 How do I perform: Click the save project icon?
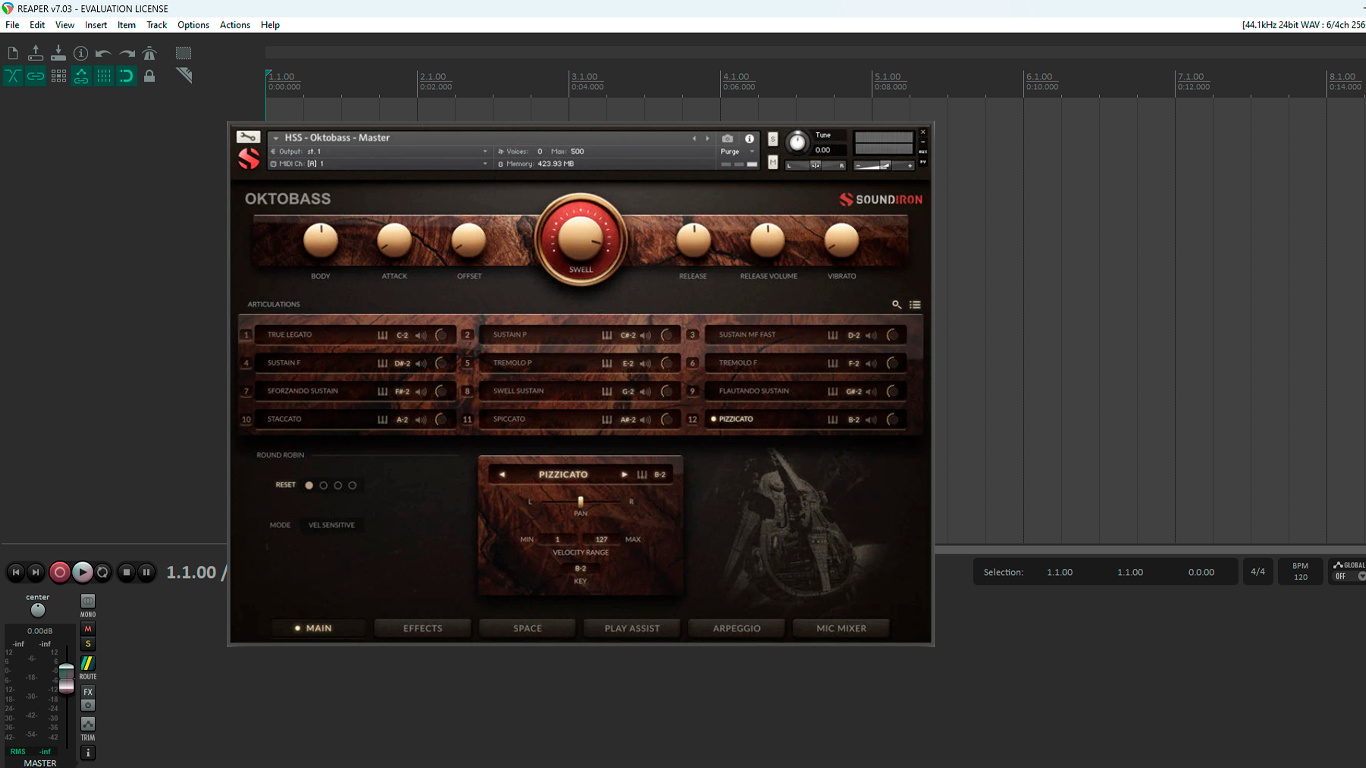pos(58,53)
